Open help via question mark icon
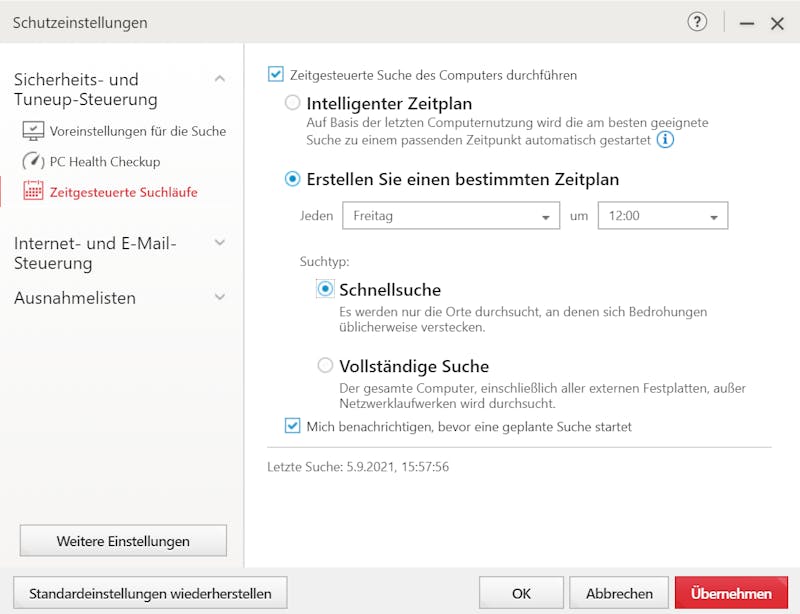The image size is (800, 614). pyautogui.click(x=697, y=22)
